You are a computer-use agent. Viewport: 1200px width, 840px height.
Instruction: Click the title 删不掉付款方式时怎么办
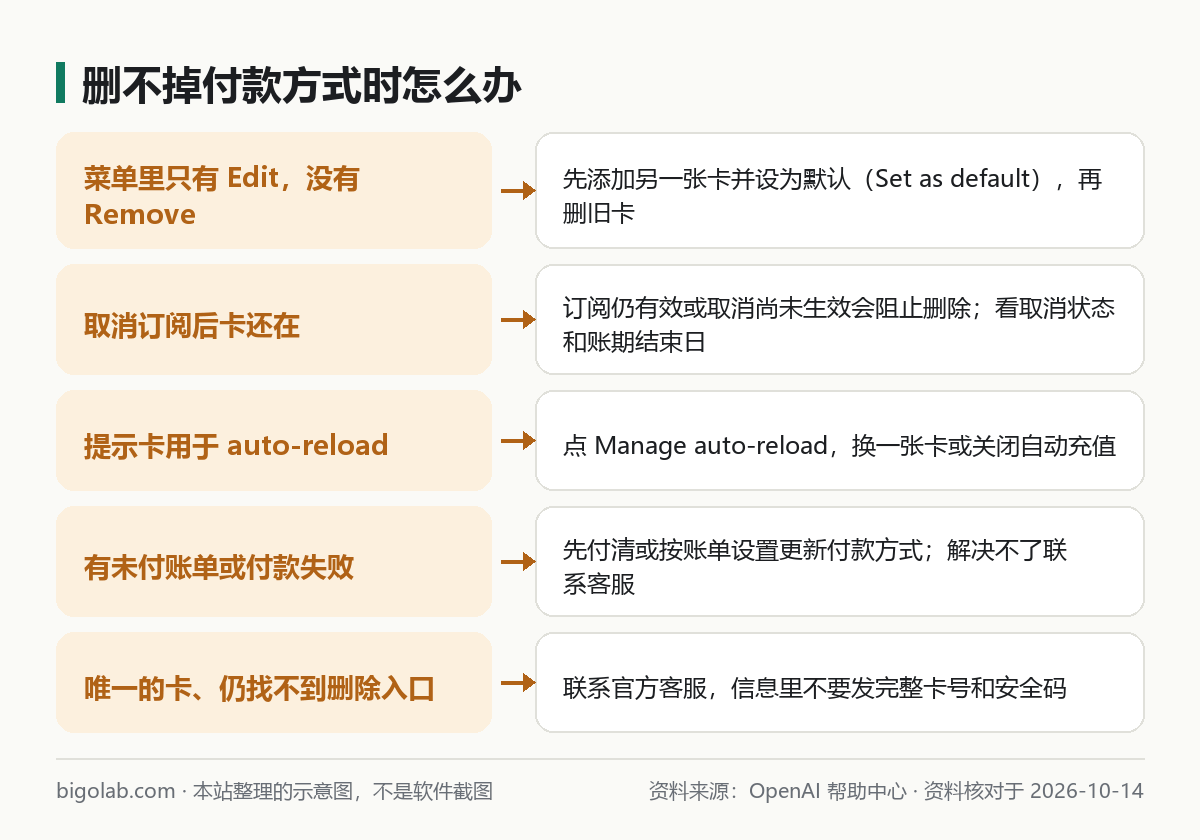click(x=301, y=86)
